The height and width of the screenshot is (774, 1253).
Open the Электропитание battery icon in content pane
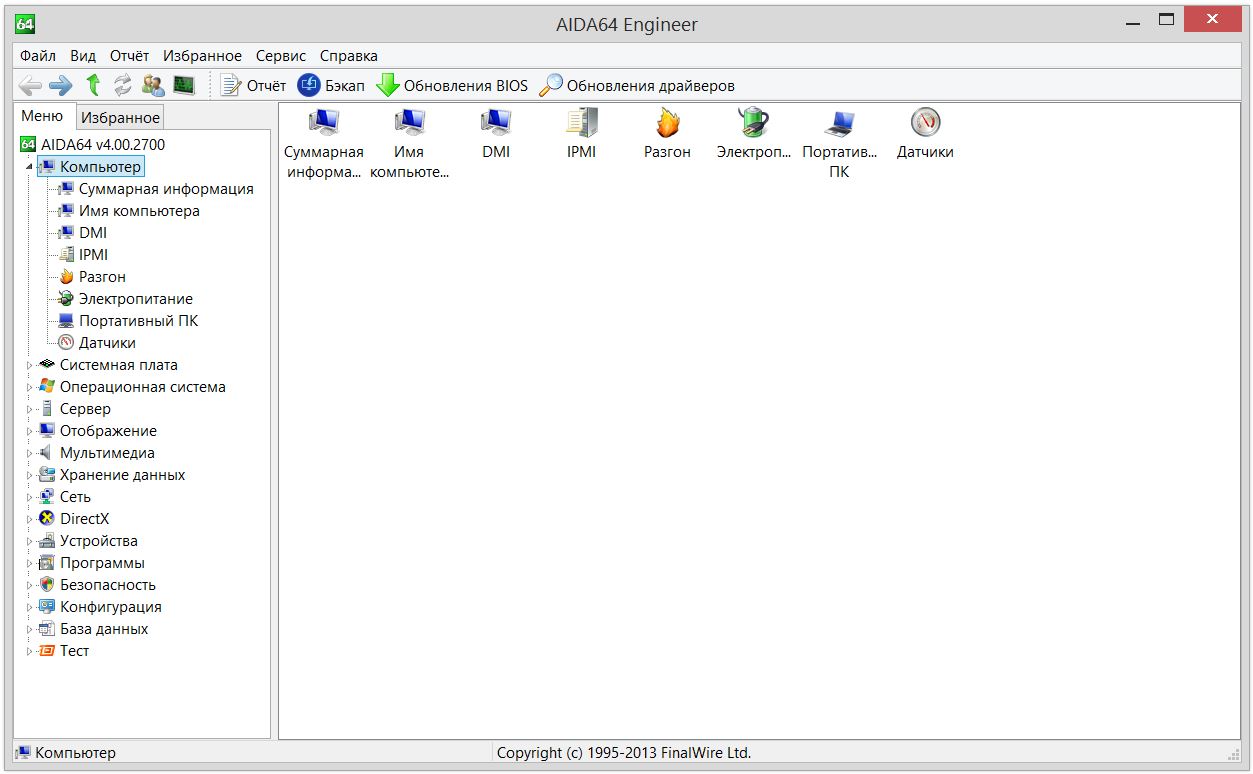[754, 134]
